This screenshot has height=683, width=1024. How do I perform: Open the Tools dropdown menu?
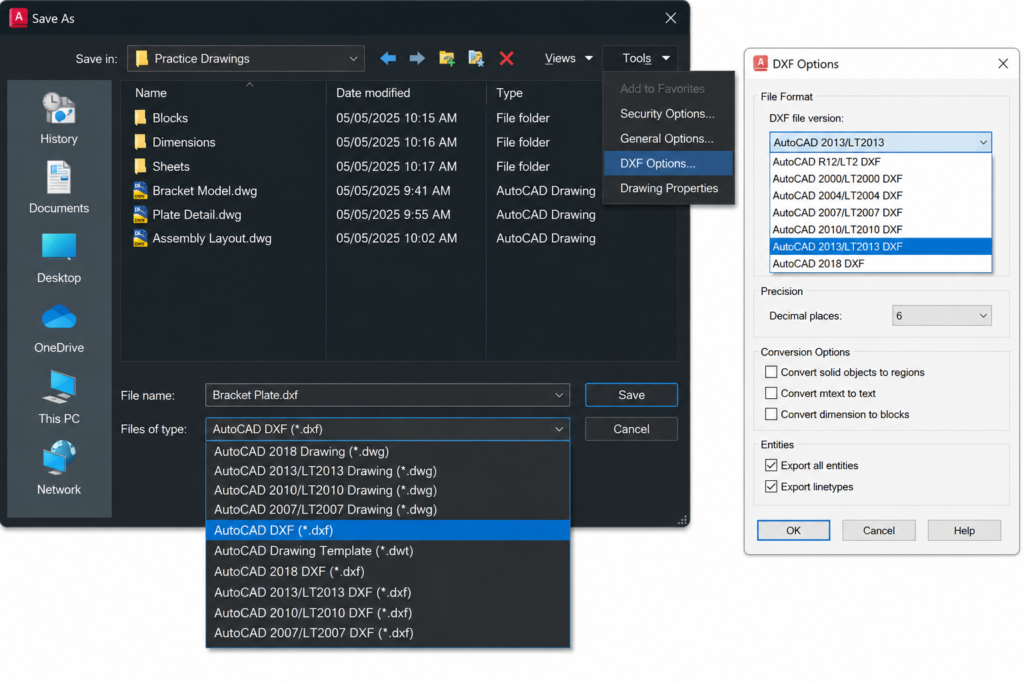coord(645,58)
